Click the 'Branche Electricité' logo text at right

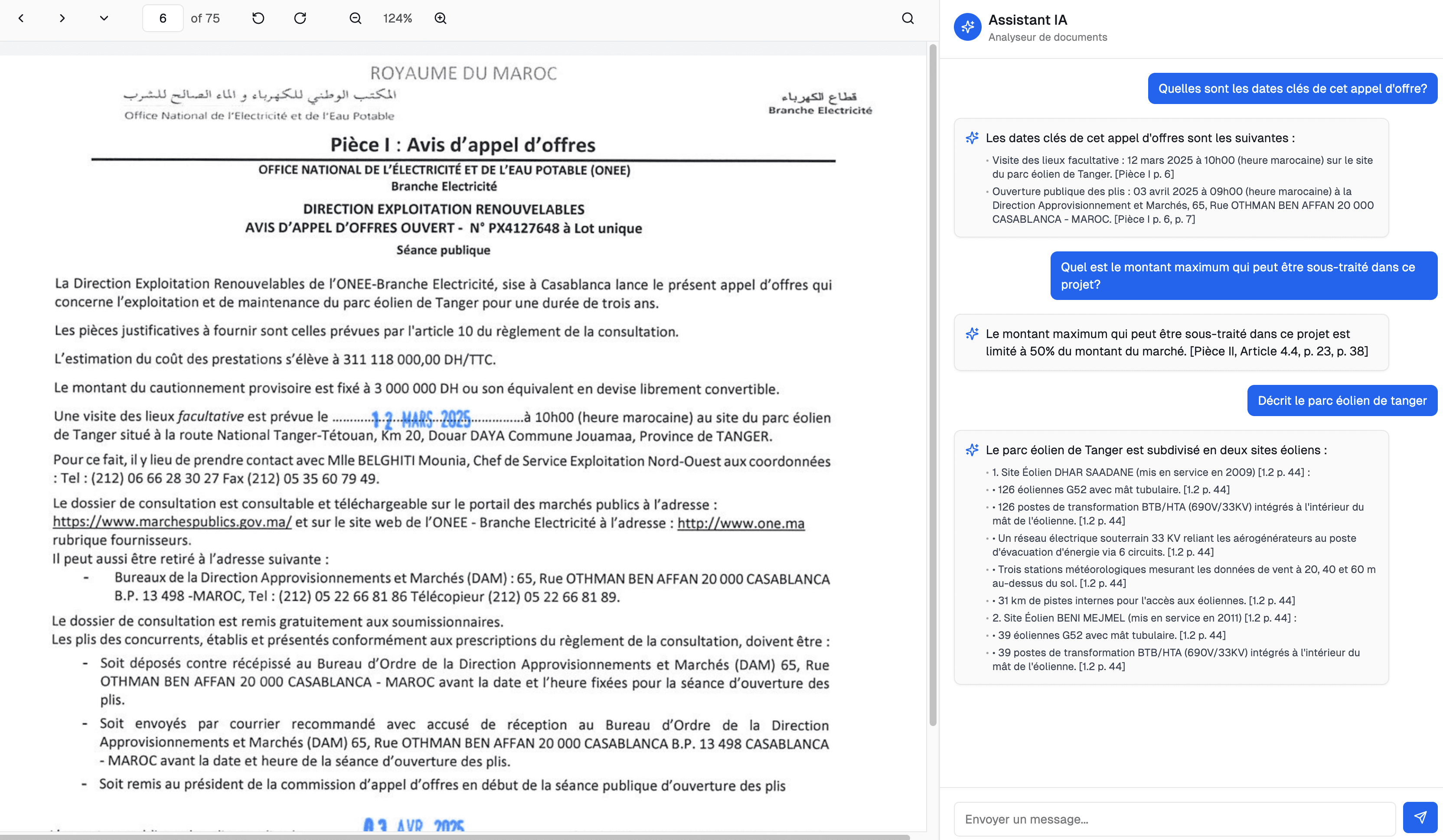pos(820,110)
